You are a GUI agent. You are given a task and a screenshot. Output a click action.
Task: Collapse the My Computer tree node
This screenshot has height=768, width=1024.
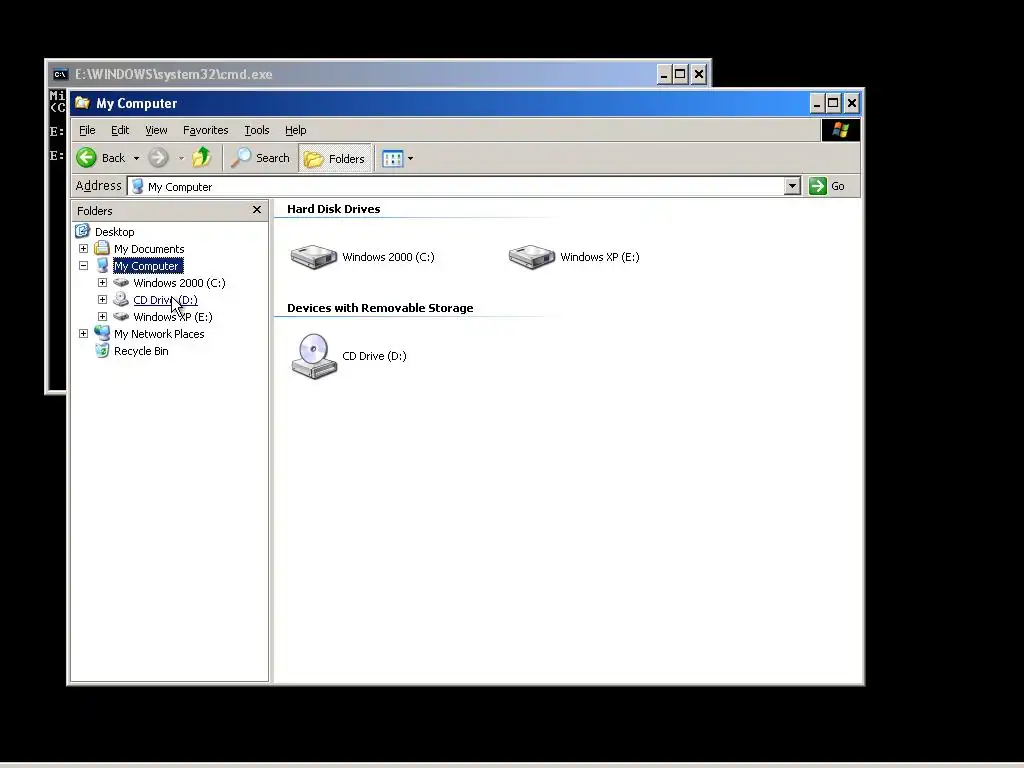pos(84,266)
